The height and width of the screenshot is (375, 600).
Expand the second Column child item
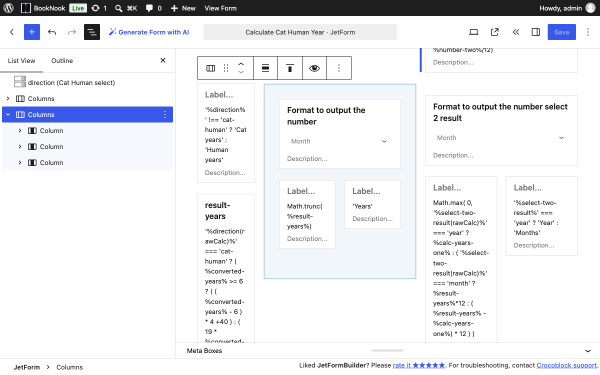20,147
